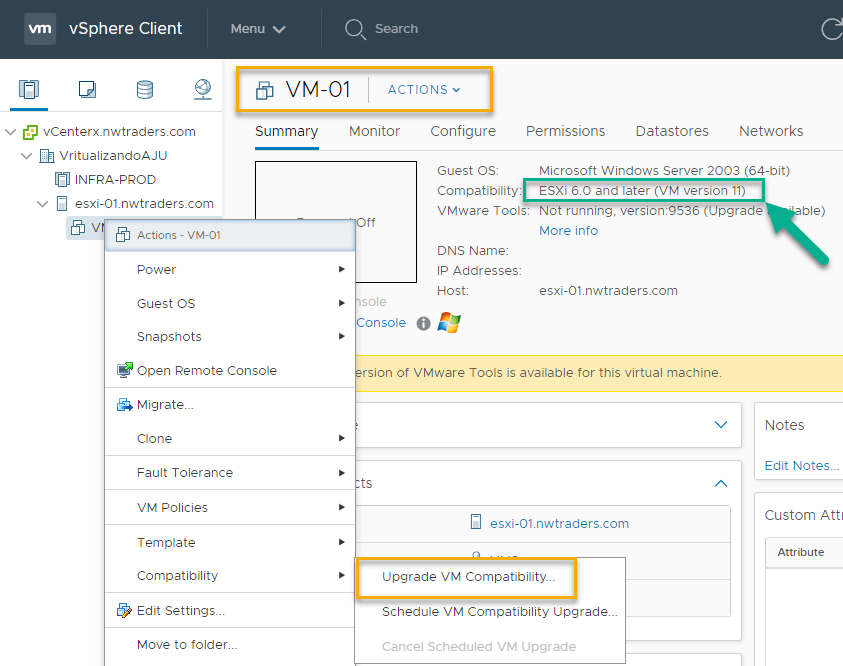Switch to the Monitor tab
This screenshot has width=843, height=666.
pyautogui.click(x=374, y=131)
